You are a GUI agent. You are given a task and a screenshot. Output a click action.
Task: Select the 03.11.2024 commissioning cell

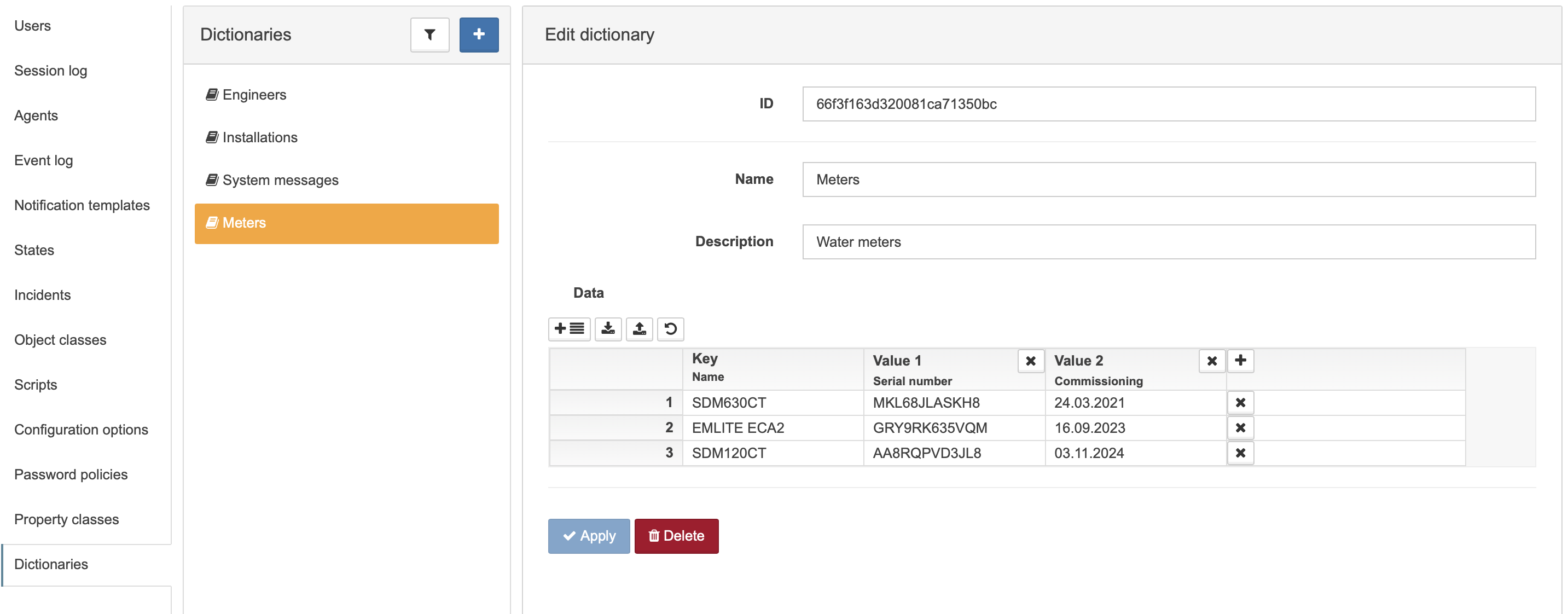(x=1135, y=453)
